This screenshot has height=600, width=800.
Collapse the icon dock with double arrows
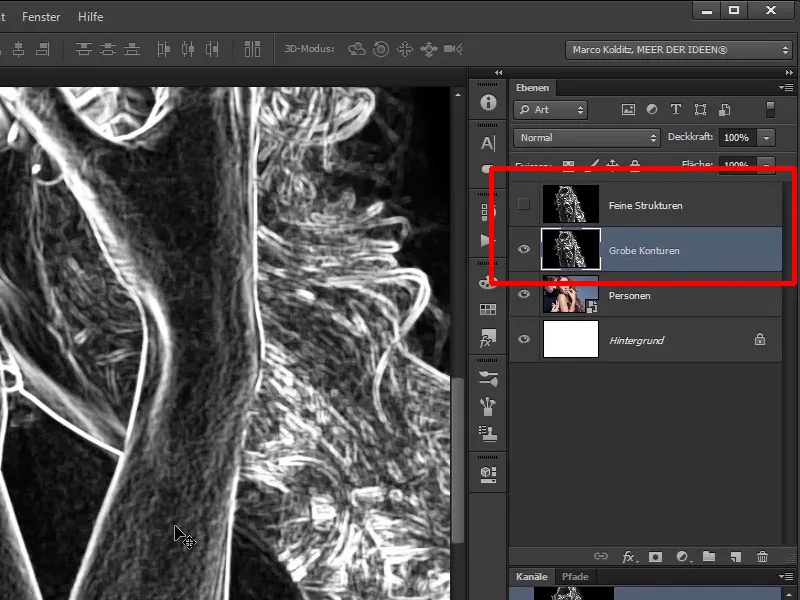tap(498, 72)
